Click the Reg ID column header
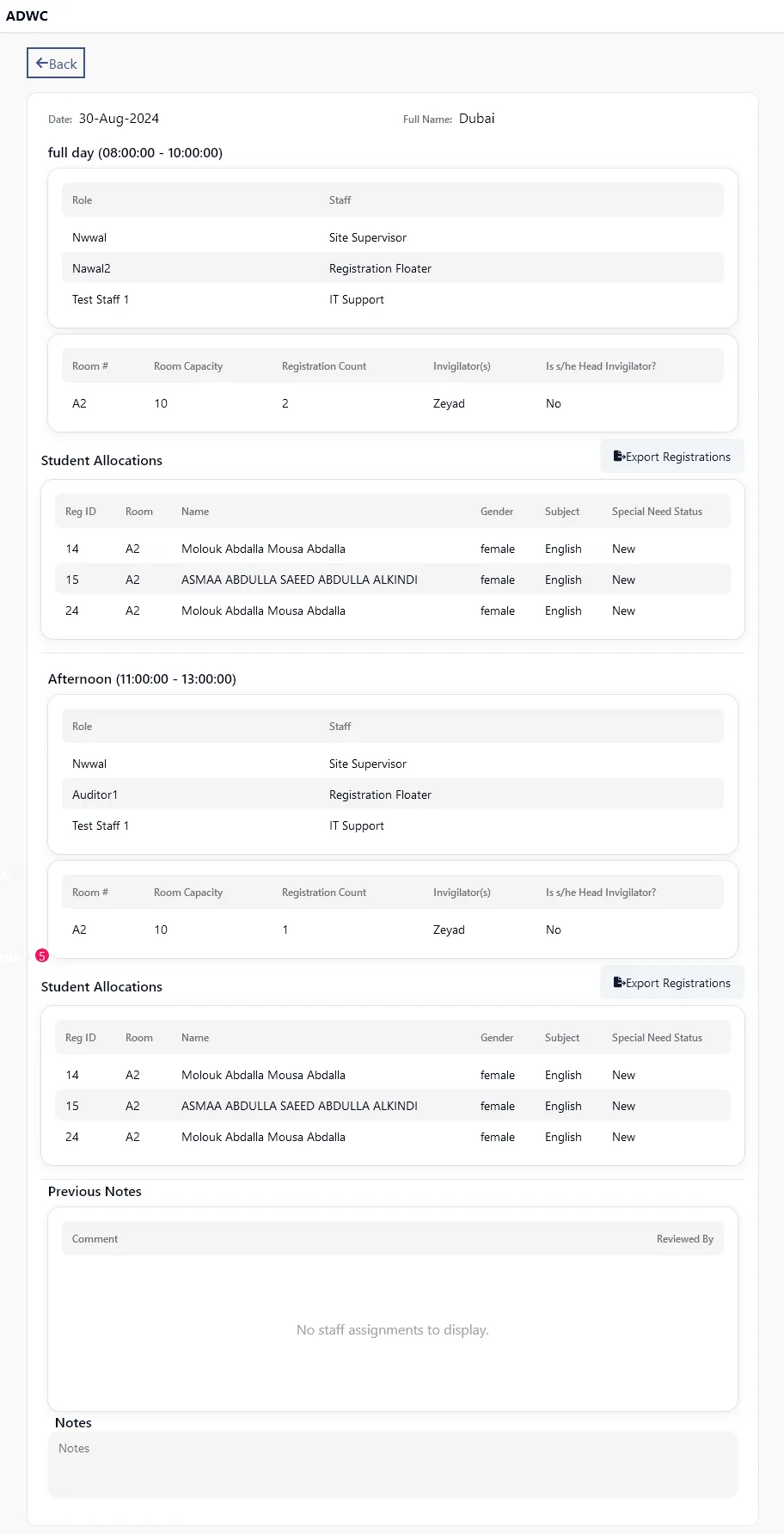Viewport: 784px width, 1534px height. click(81, 511)
